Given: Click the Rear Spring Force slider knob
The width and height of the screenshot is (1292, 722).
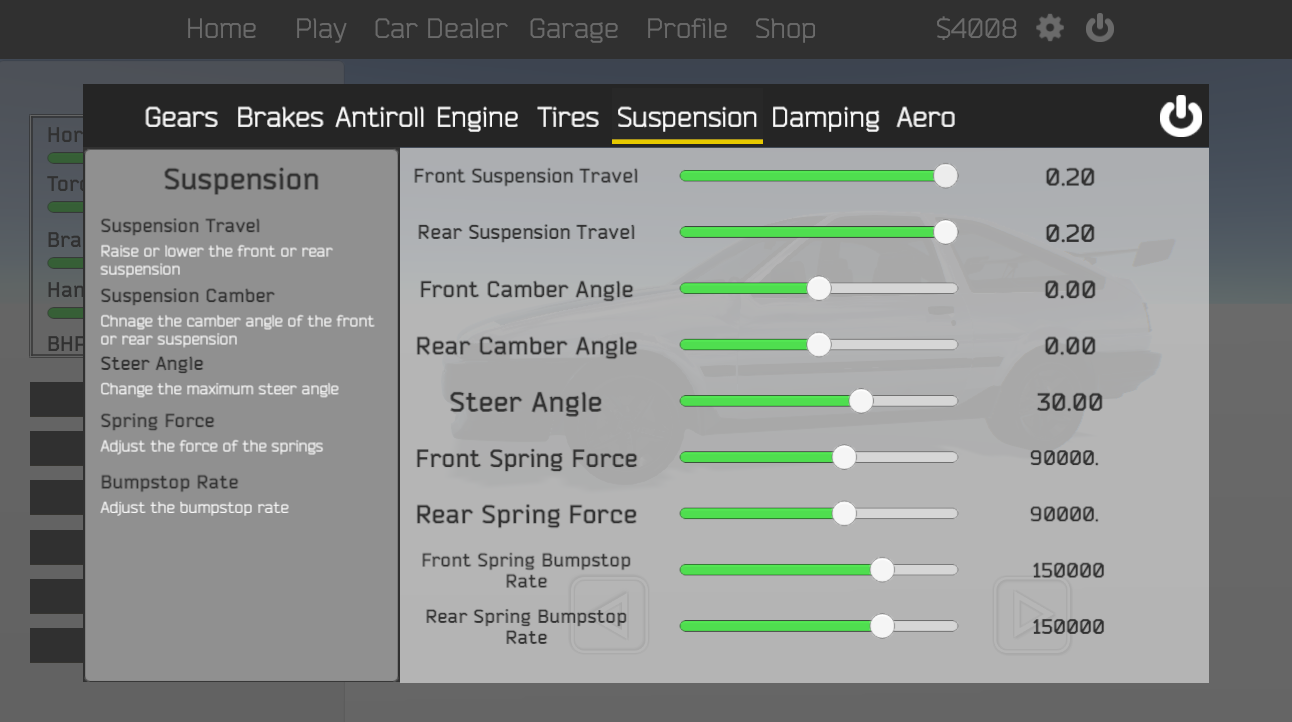Looking at the screenshot, I should [x=844, y=513].
